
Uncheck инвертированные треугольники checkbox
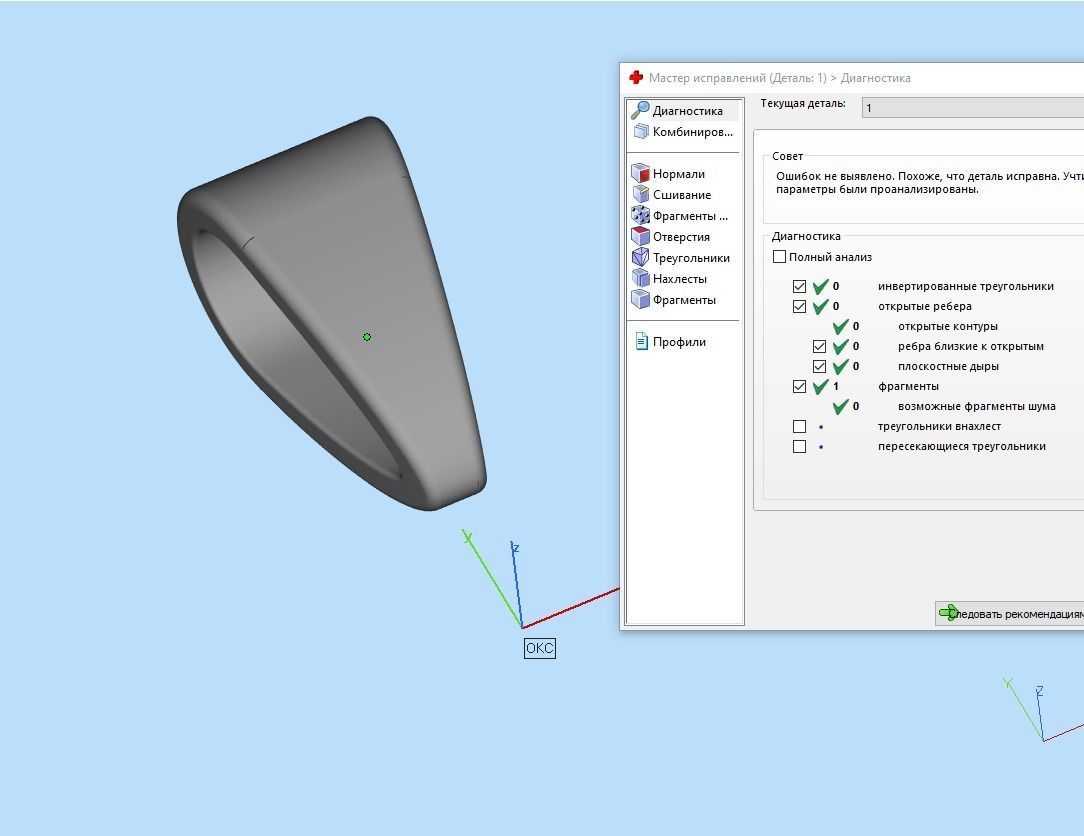tap(799, 286)
